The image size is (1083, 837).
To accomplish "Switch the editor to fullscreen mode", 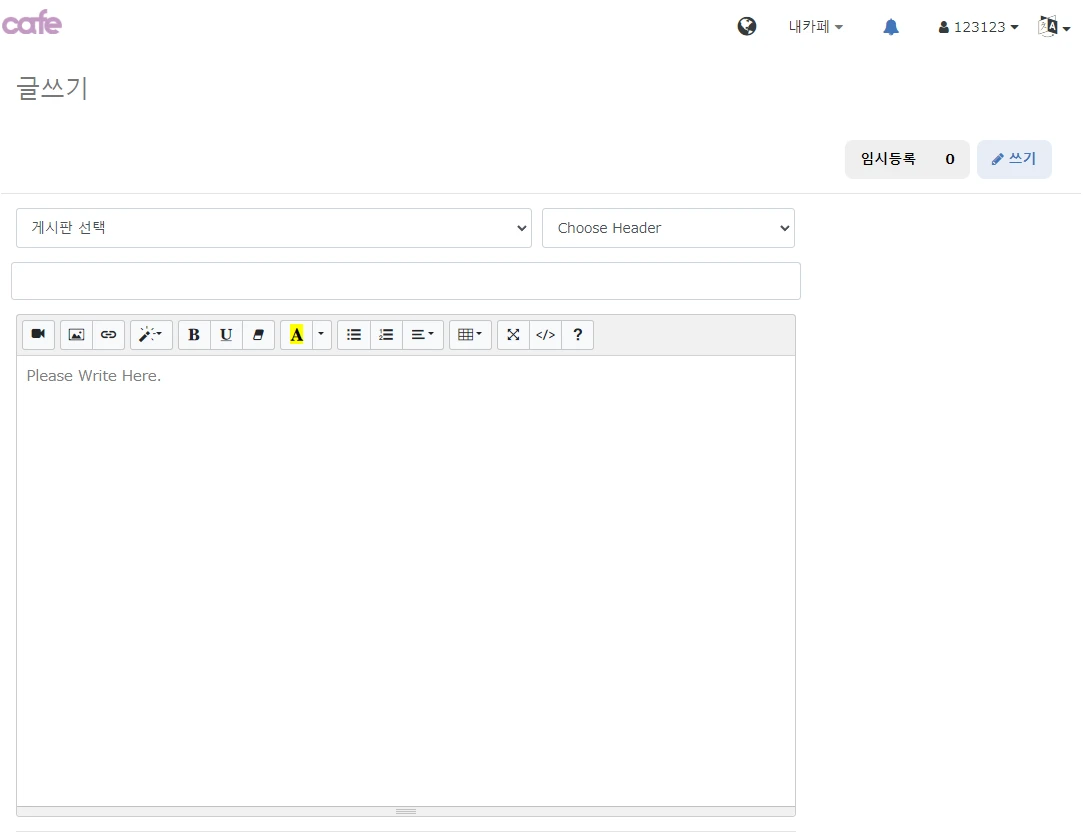I will click(513, 335).
